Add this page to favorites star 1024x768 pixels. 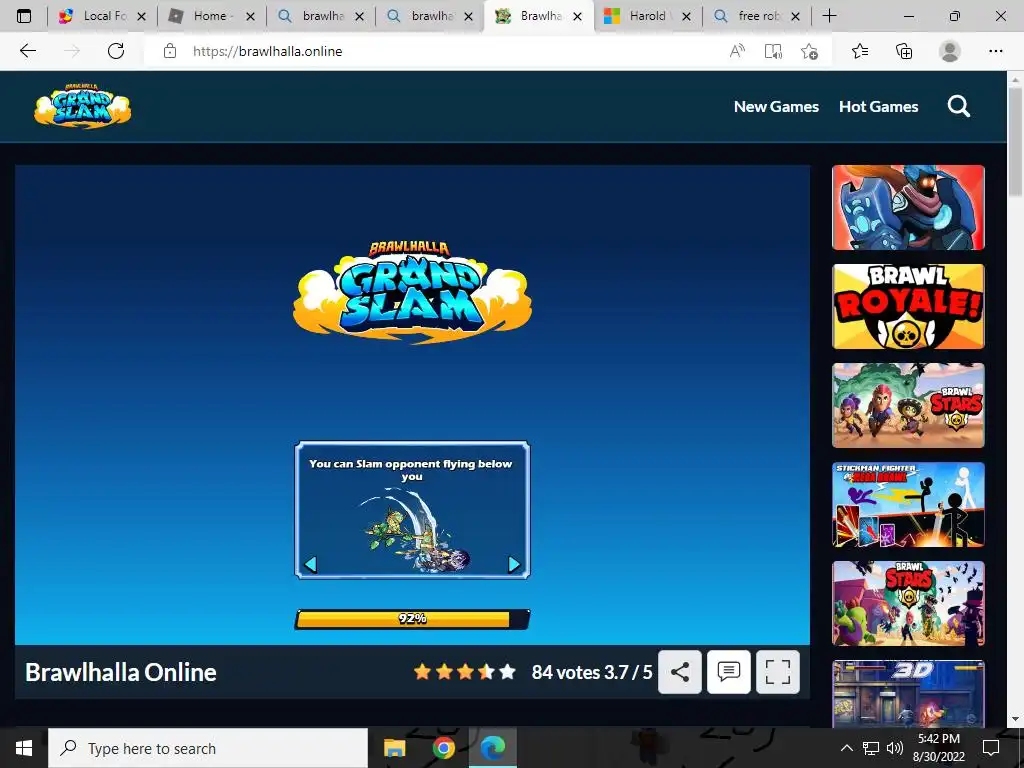809,51
